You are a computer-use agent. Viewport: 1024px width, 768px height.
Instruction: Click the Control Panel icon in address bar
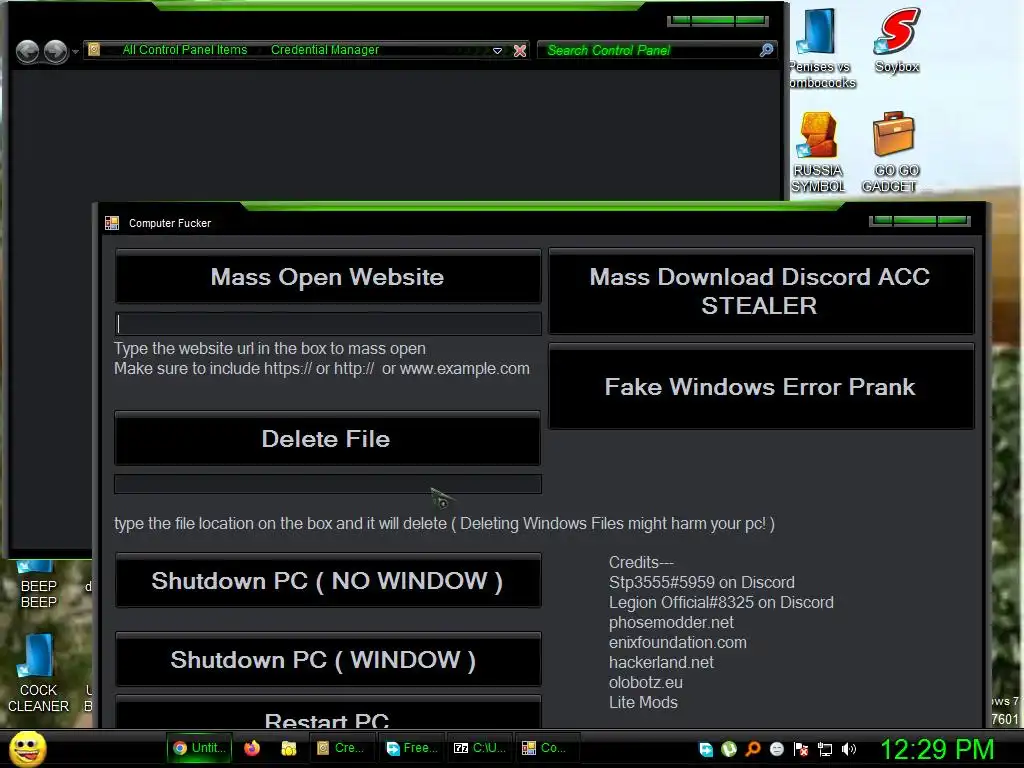pos(94,50)
